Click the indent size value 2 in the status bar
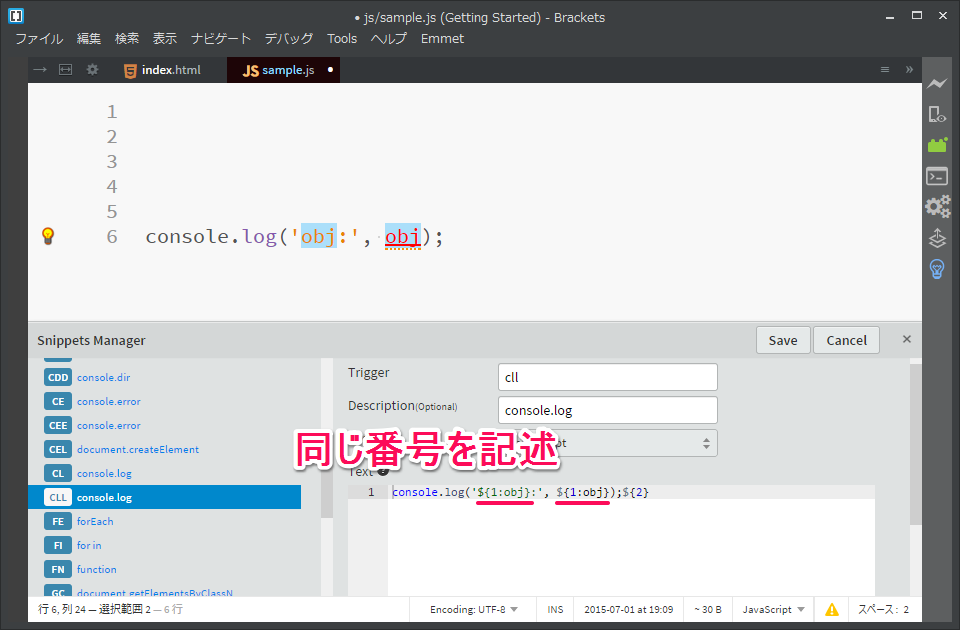The width and height of the screenshot is (960, 630). point(906,609)
